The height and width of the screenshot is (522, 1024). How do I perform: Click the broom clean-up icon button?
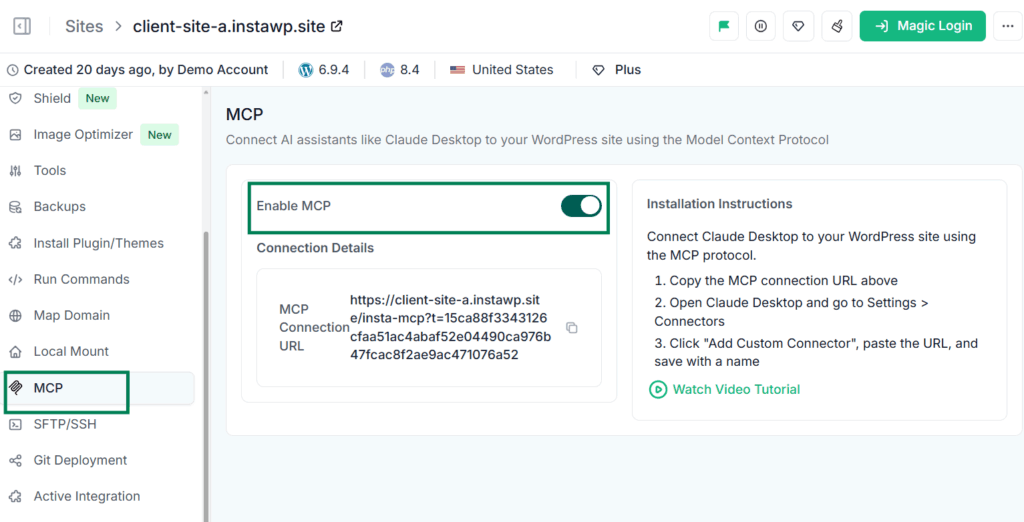pyautogui.click(x=837, y=26)
